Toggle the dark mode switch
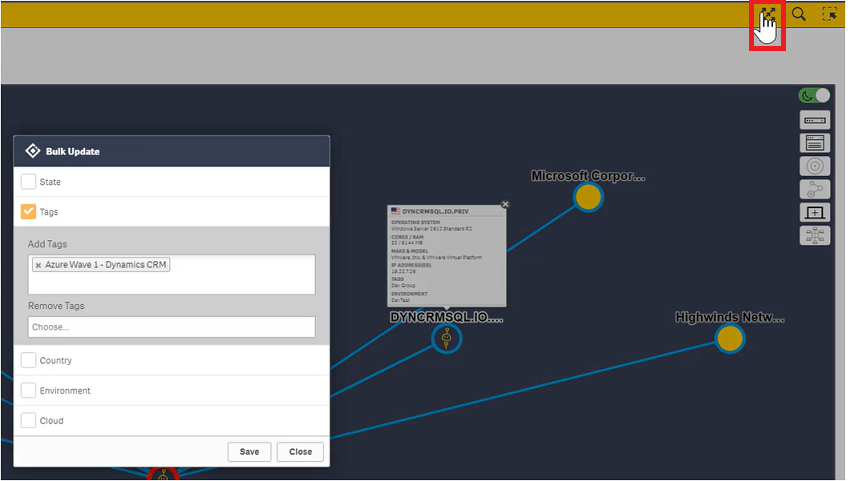 (814, 96)
